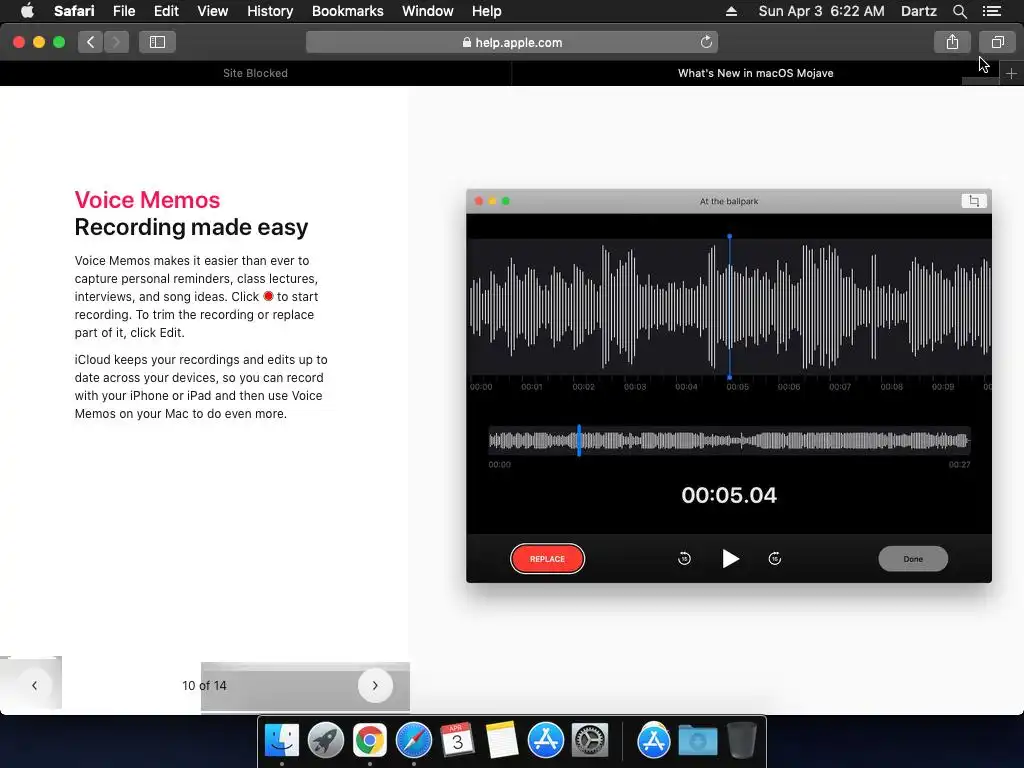This screenshot has width=1024, height=768.
Task: Open Safari compass icon in Dock
Action: click(x=413, y=740)
